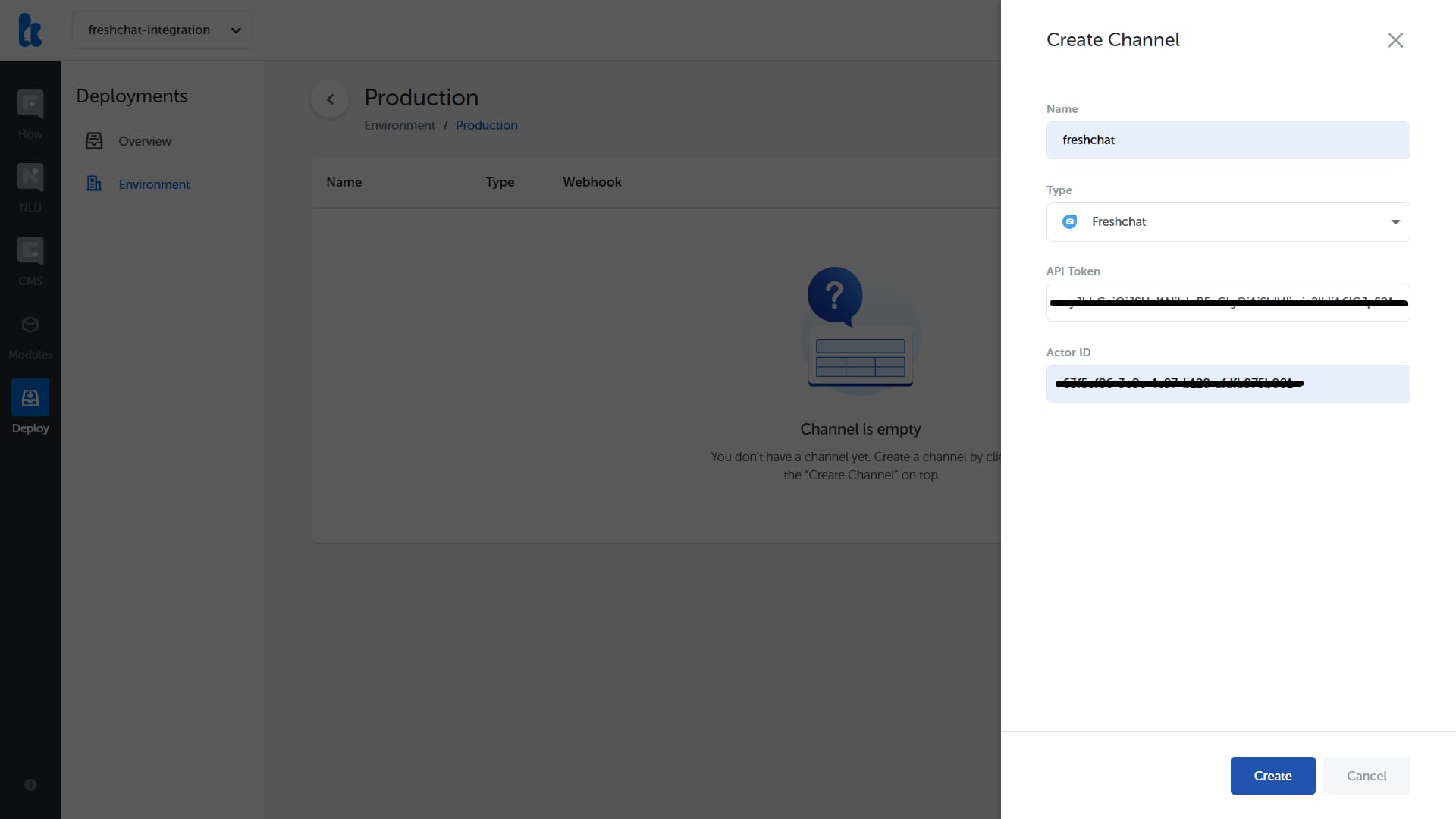The width and height of the screenshot is (1456, 819).
Task: Click the Production breadcrumb link
Action: (x=486, y=125)
